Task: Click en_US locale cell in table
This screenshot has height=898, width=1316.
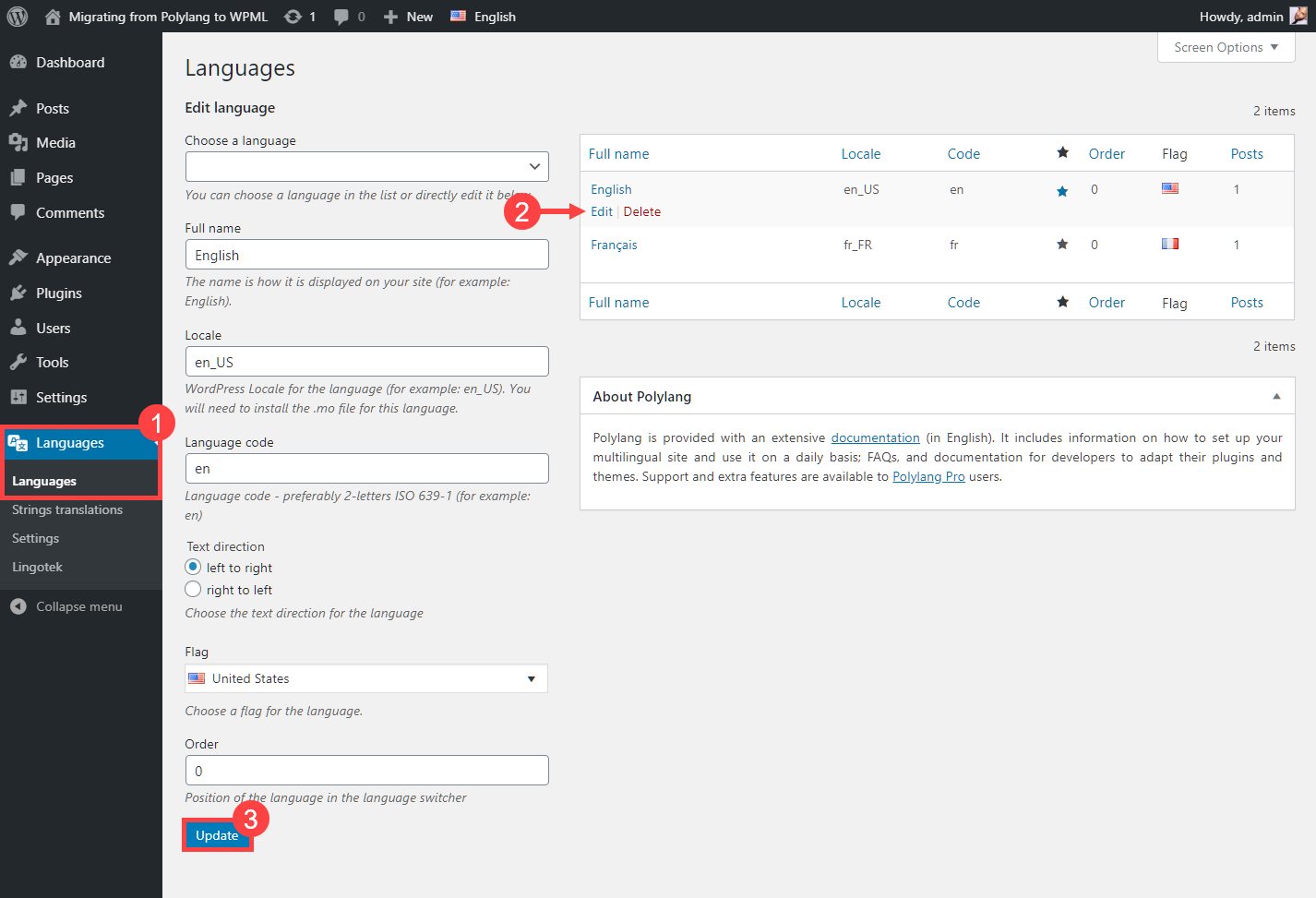Action: point(861,189)
